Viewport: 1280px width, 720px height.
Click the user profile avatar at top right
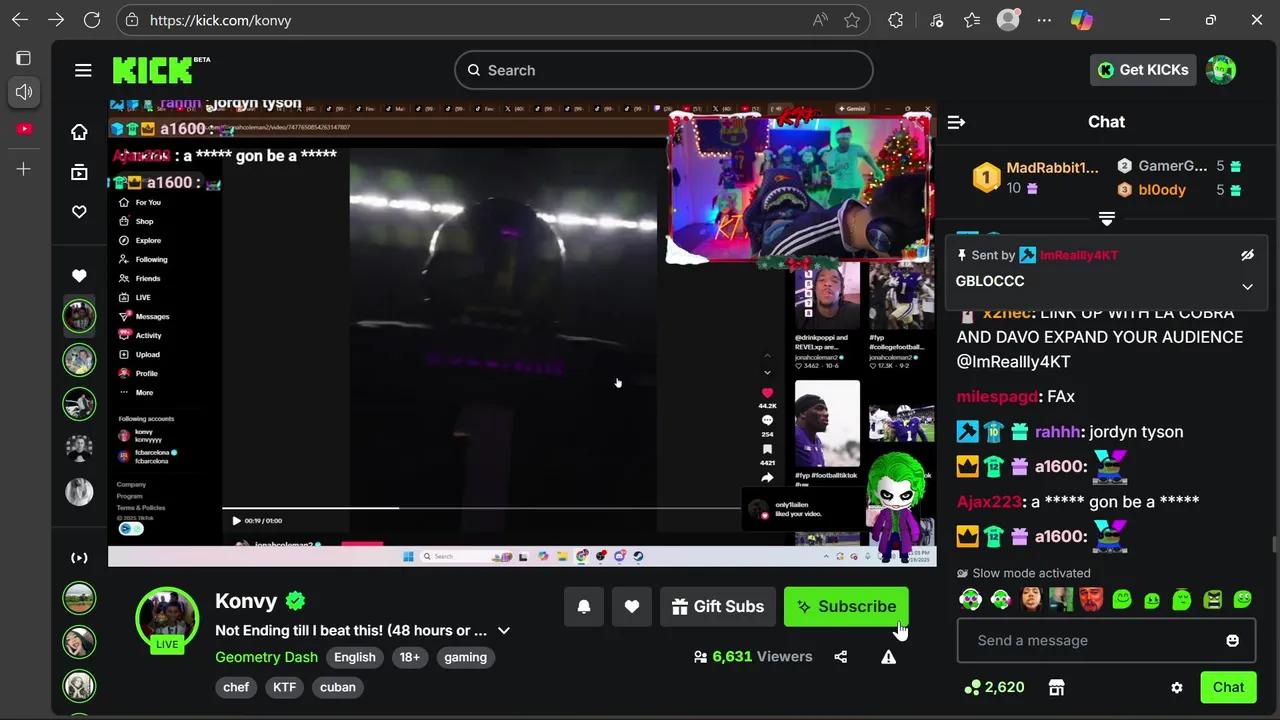(1221, 70)
